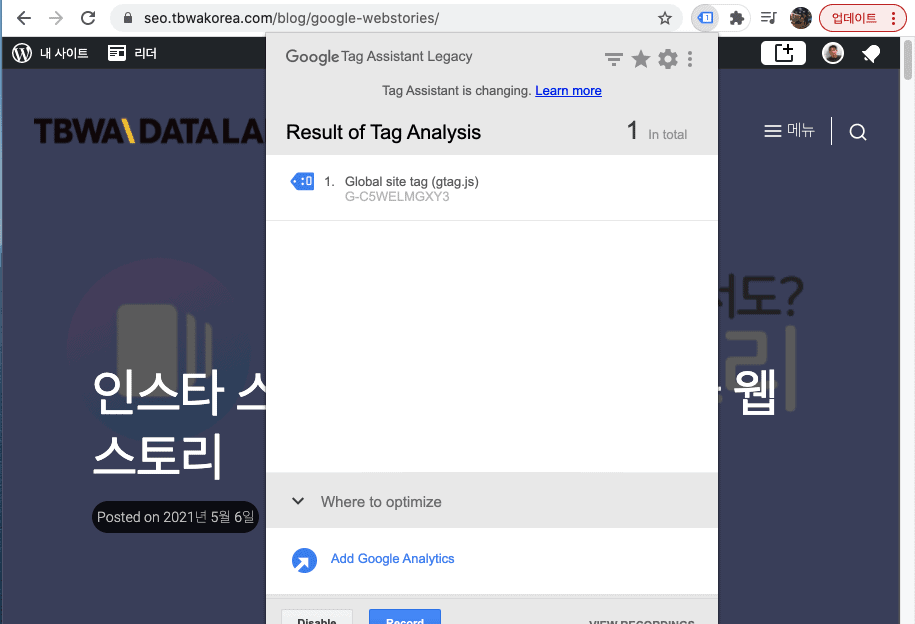Click the site search magnifier icon
This screenshot has width=915, height=624.
click(857, 132)
